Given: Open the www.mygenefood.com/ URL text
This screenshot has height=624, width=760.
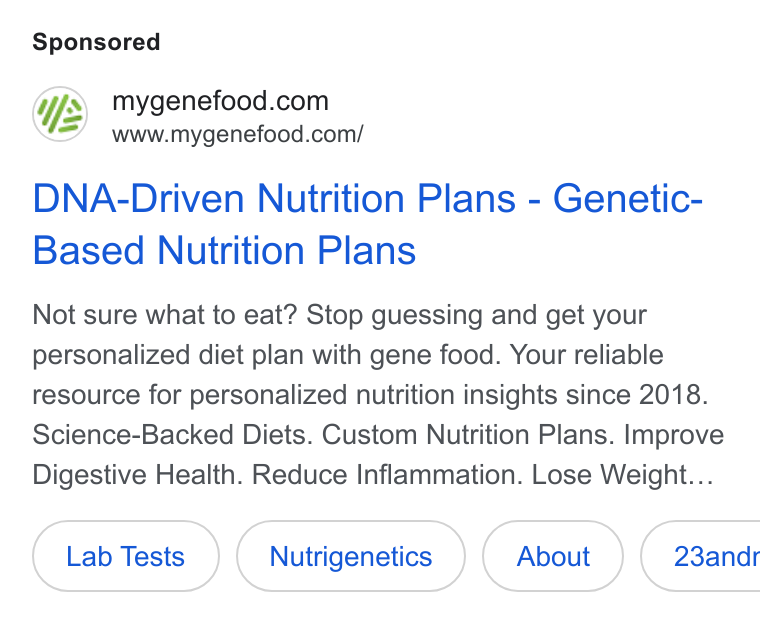Looking at the screenshot, I should click(238, 135).
